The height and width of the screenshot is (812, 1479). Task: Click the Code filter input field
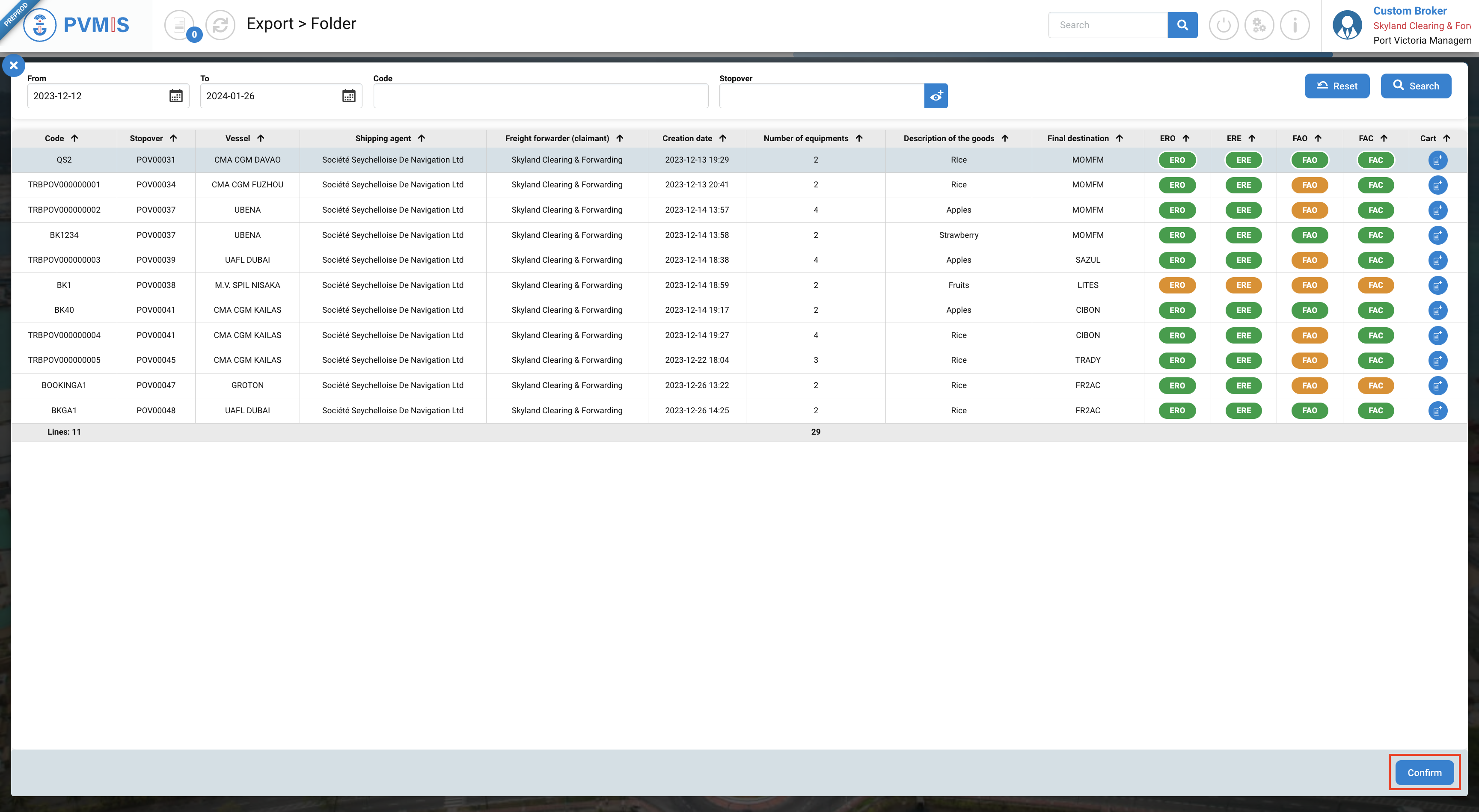click(x=540, y=96)
